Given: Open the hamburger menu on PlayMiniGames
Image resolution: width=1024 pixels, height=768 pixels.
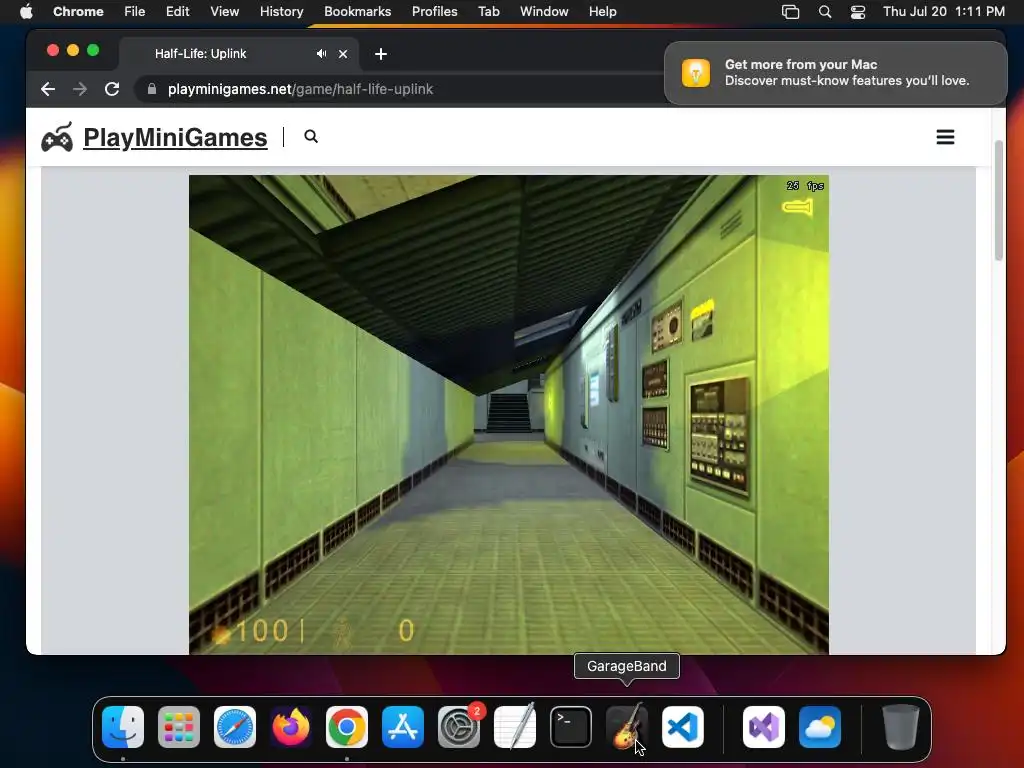Looking at the screenshot, I should [x=945, y=137].
